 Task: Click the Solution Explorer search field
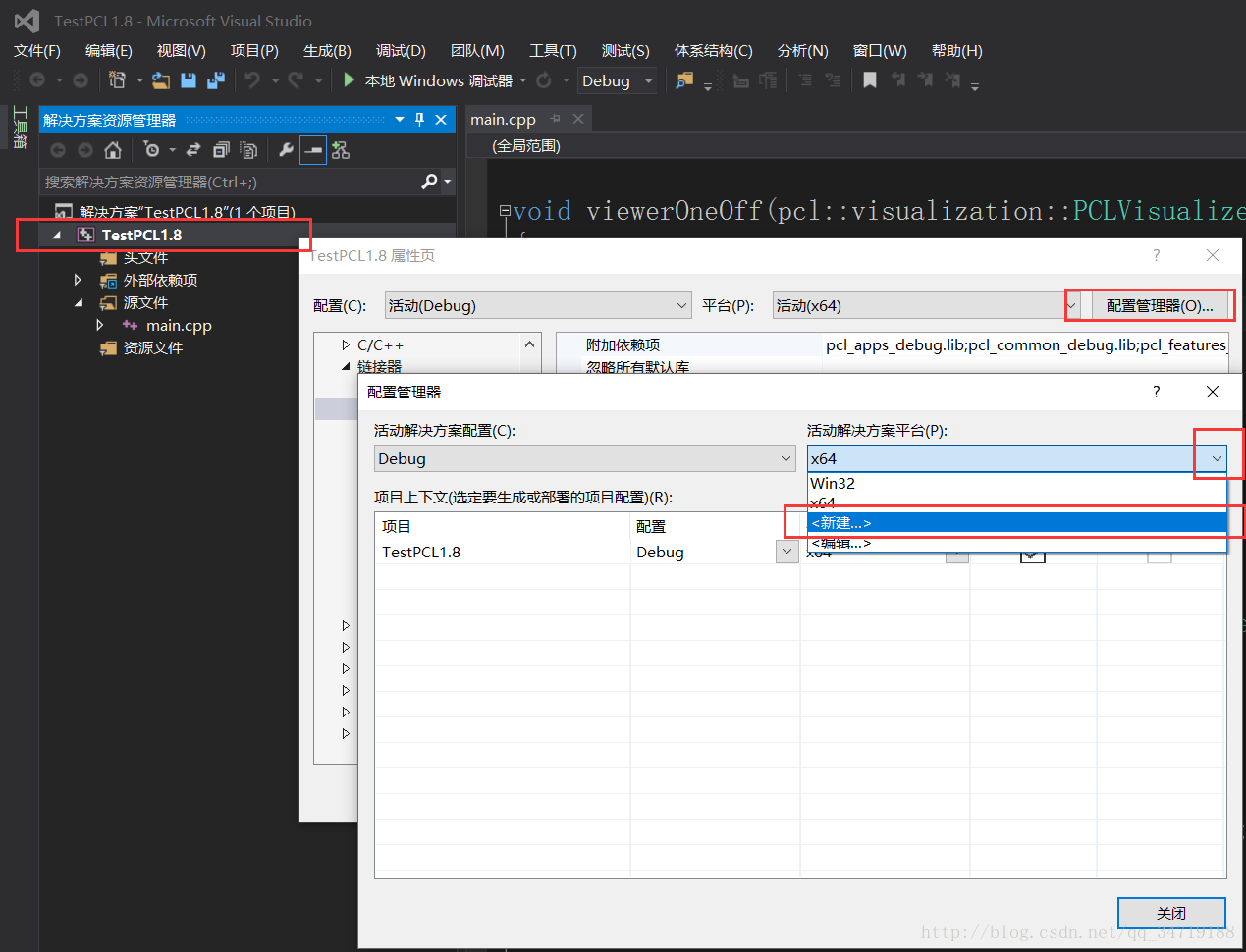231,182
